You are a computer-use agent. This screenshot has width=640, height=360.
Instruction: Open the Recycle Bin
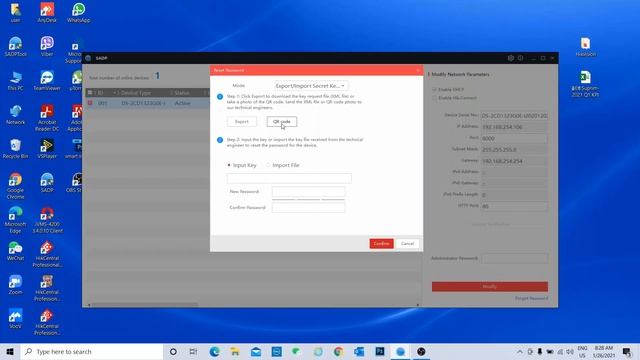click(x=16, y=148)
